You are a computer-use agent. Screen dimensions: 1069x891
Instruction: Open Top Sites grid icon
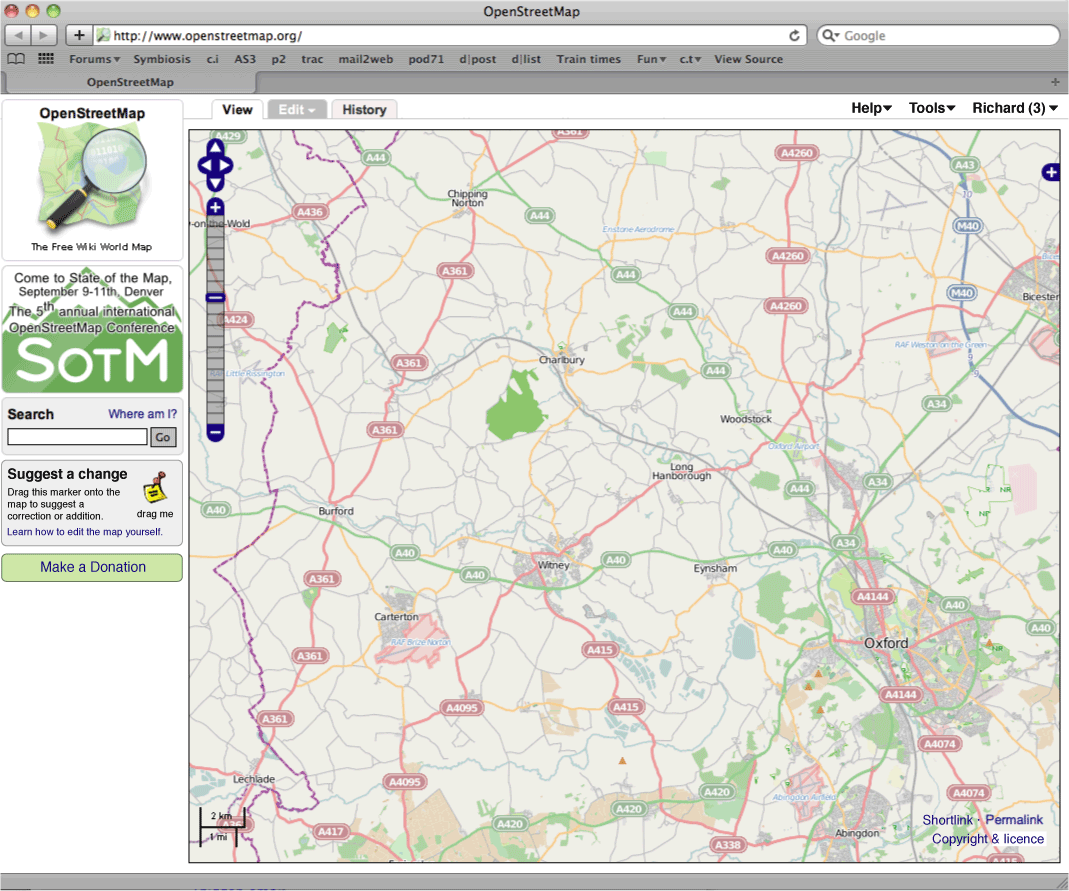pyautogui.click(x=46, y=59)
